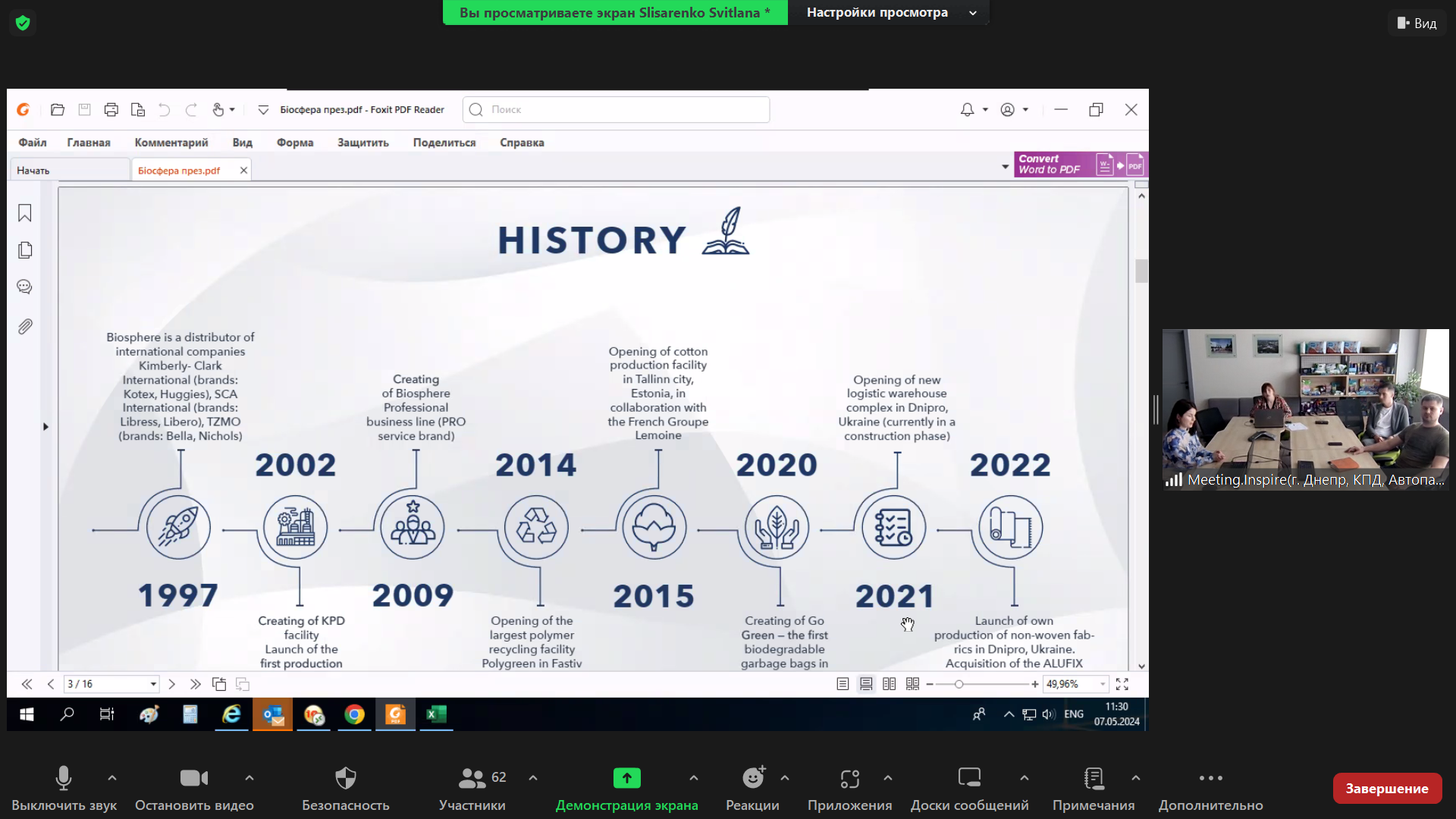Open the Participants panel
The height and width of the screenshot is (819, 1456).
[472, 789]
